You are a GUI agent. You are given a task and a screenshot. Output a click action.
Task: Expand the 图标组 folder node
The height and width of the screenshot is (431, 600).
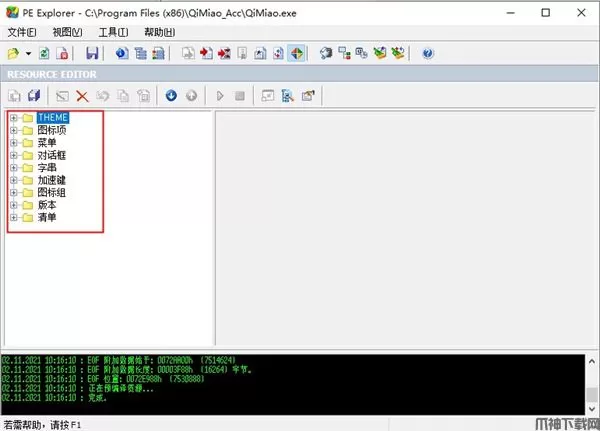14,193
